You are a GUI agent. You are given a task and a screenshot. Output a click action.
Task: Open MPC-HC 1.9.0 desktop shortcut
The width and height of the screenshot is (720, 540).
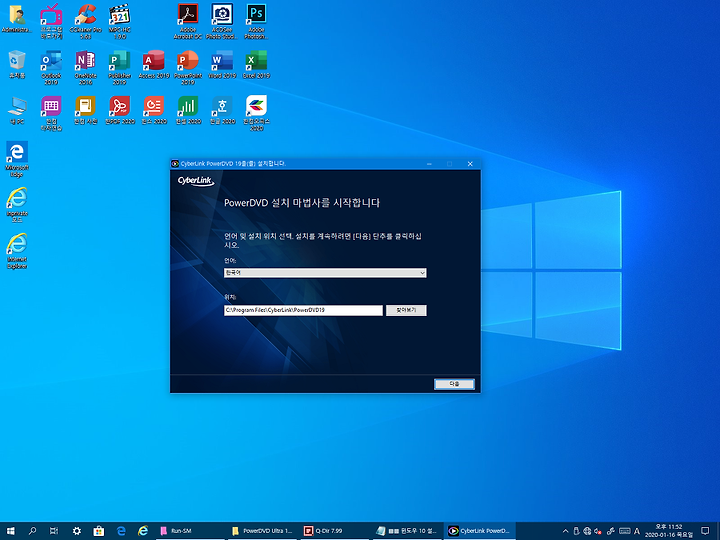click(120, 22)
